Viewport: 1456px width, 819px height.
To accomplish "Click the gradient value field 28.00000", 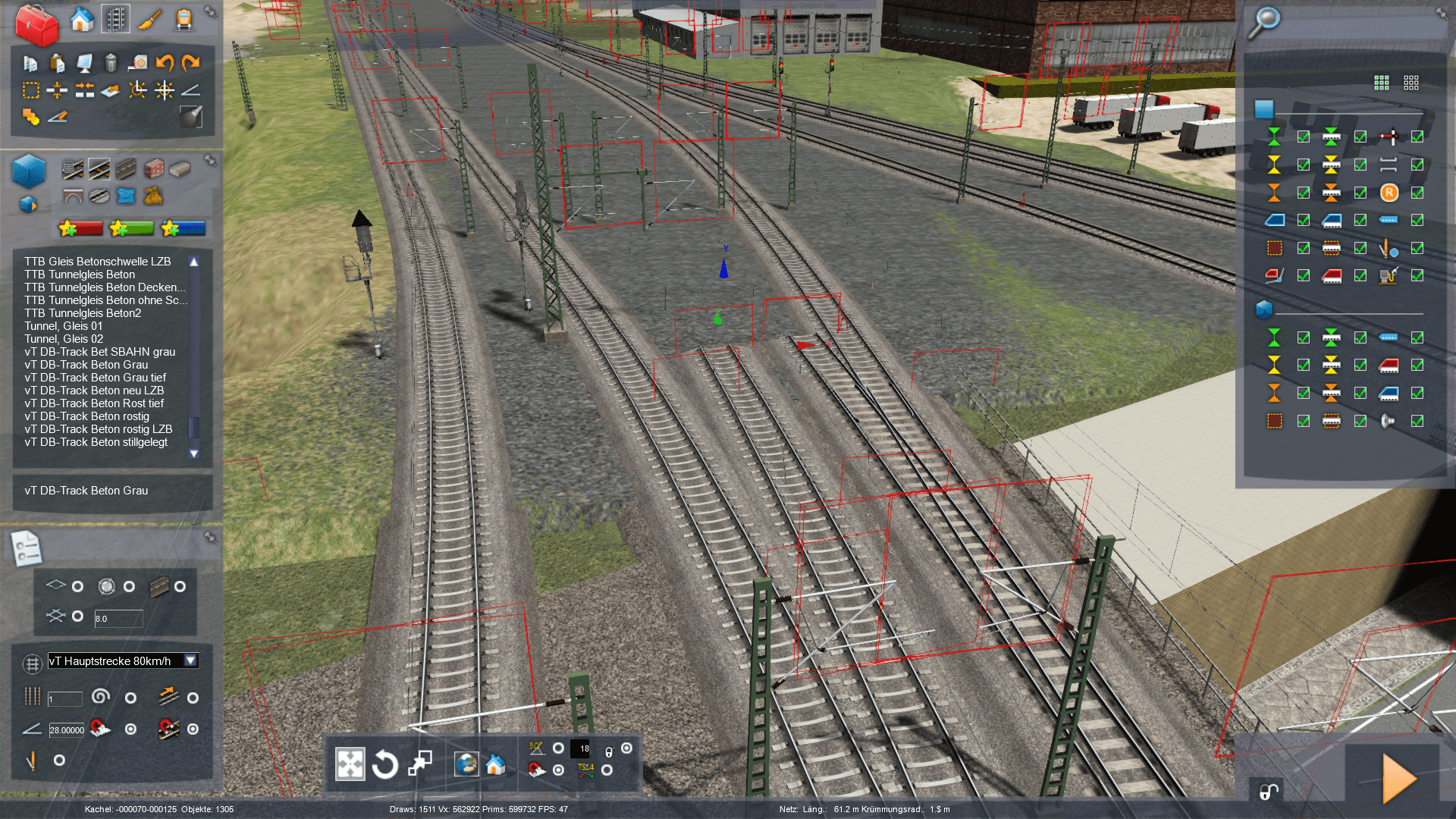I will [x=67, y=730].
